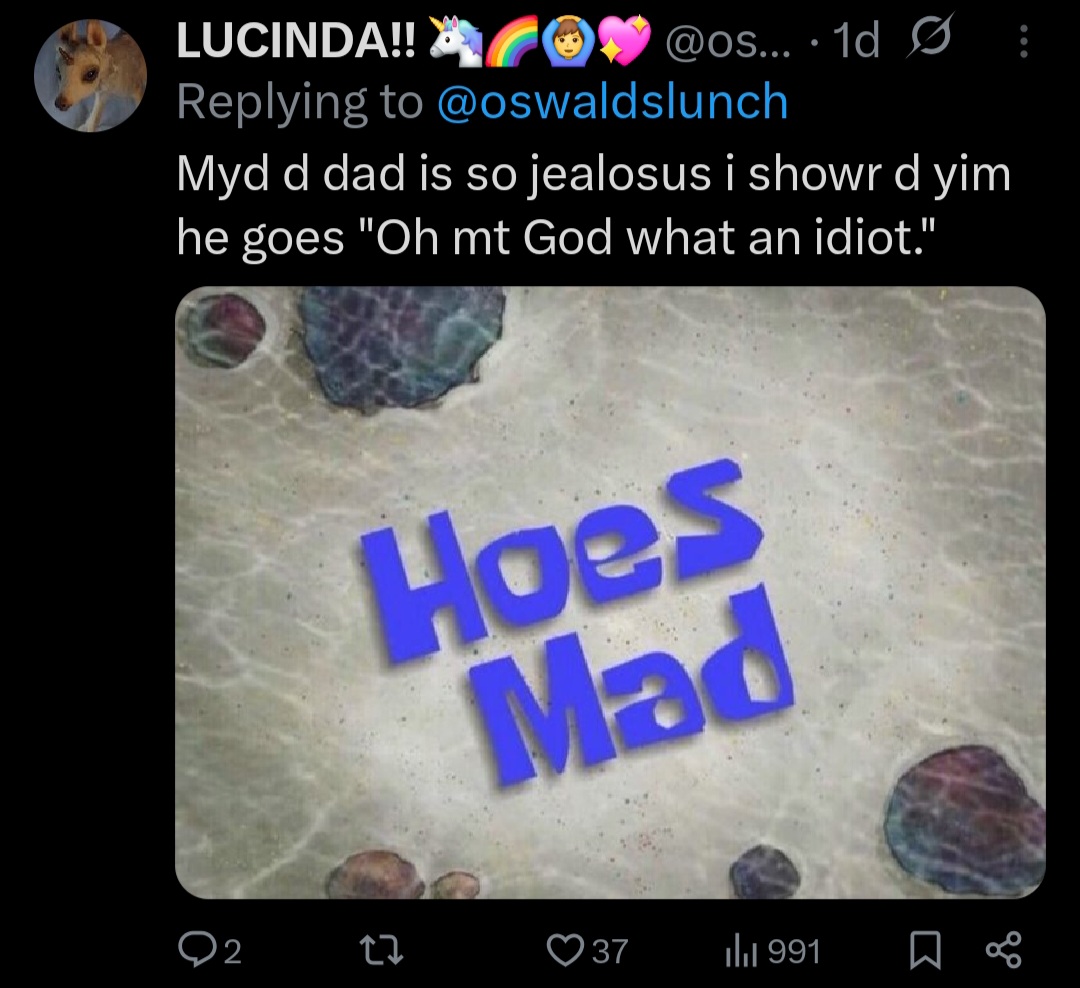Click the sparkling pink heart emoji
1080x988 pixels.
click(624, 41)
